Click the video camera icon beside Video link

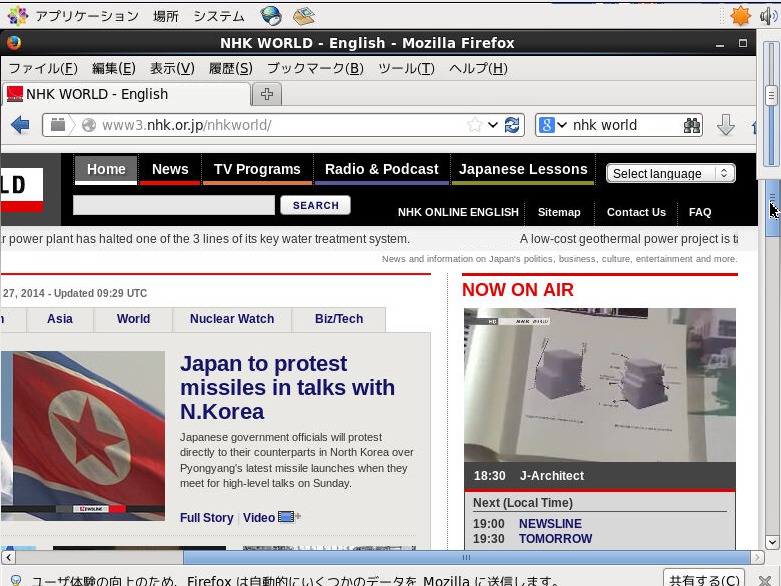(288, 517)
